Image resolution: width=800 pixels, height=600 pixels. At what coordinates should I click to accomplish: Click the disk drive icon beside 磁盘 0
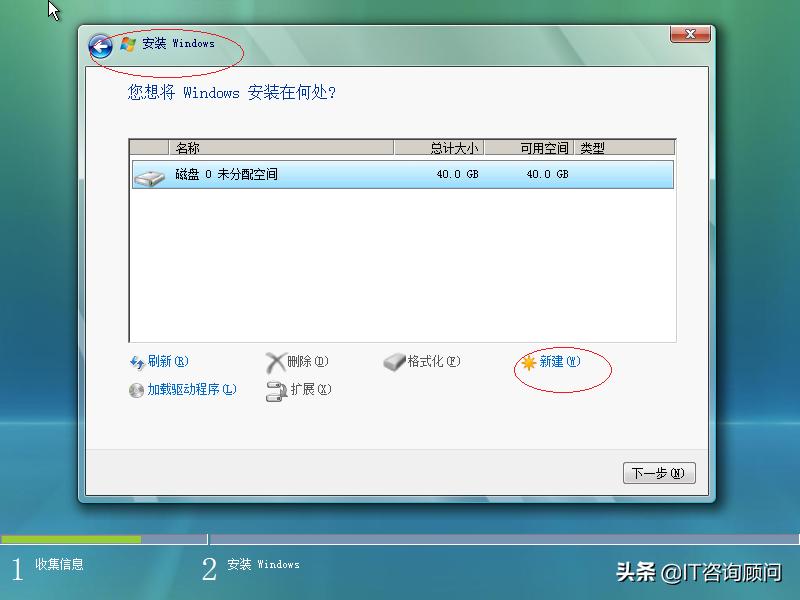pyautogui.click(x=148, y=174)
